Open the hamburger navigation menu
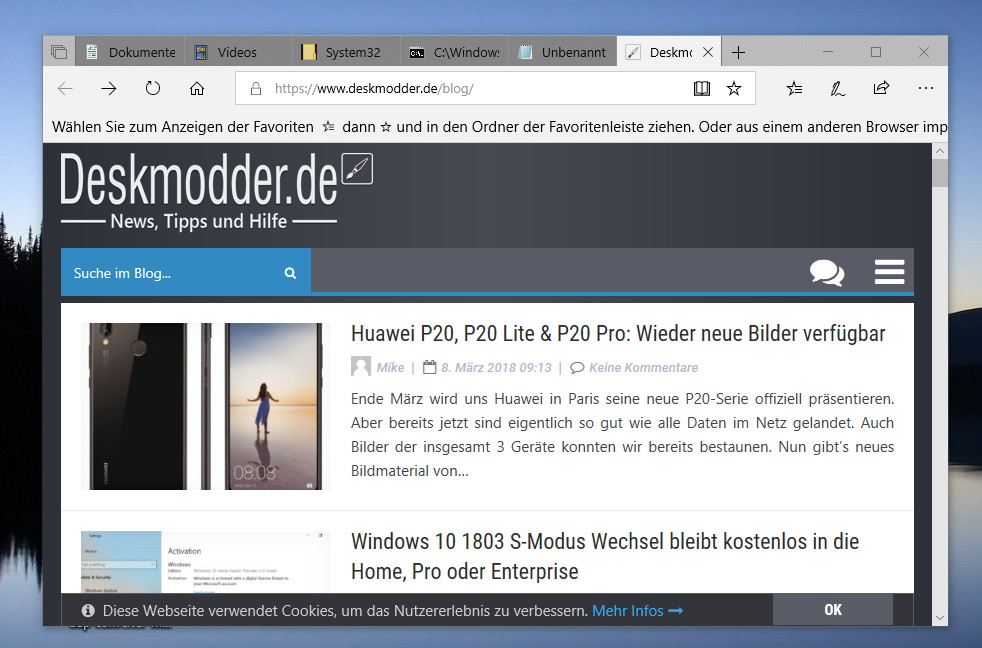Screen dimensions: 982x648 889,272
